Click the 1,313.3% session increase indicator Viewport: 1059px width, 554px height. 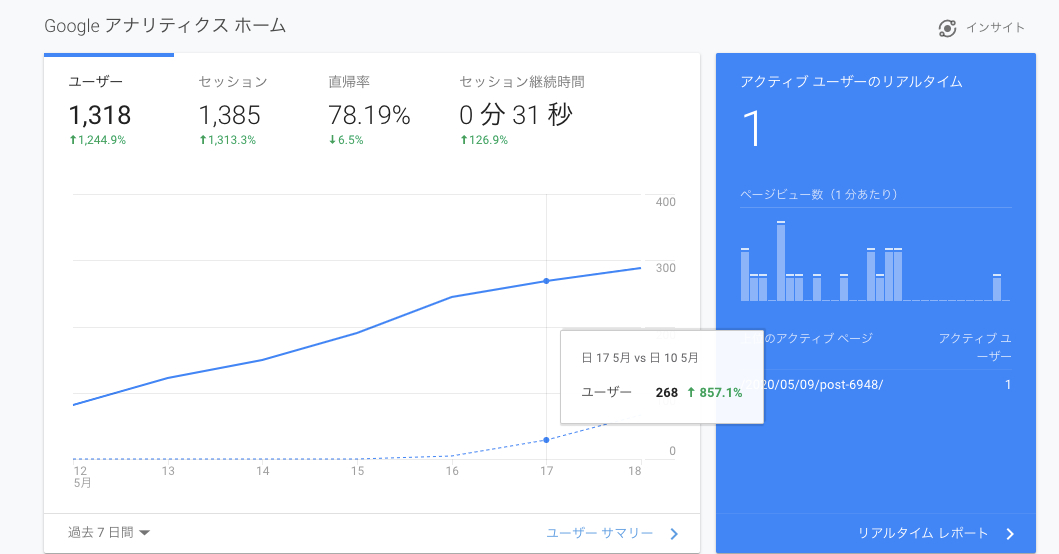coord(228,140)
